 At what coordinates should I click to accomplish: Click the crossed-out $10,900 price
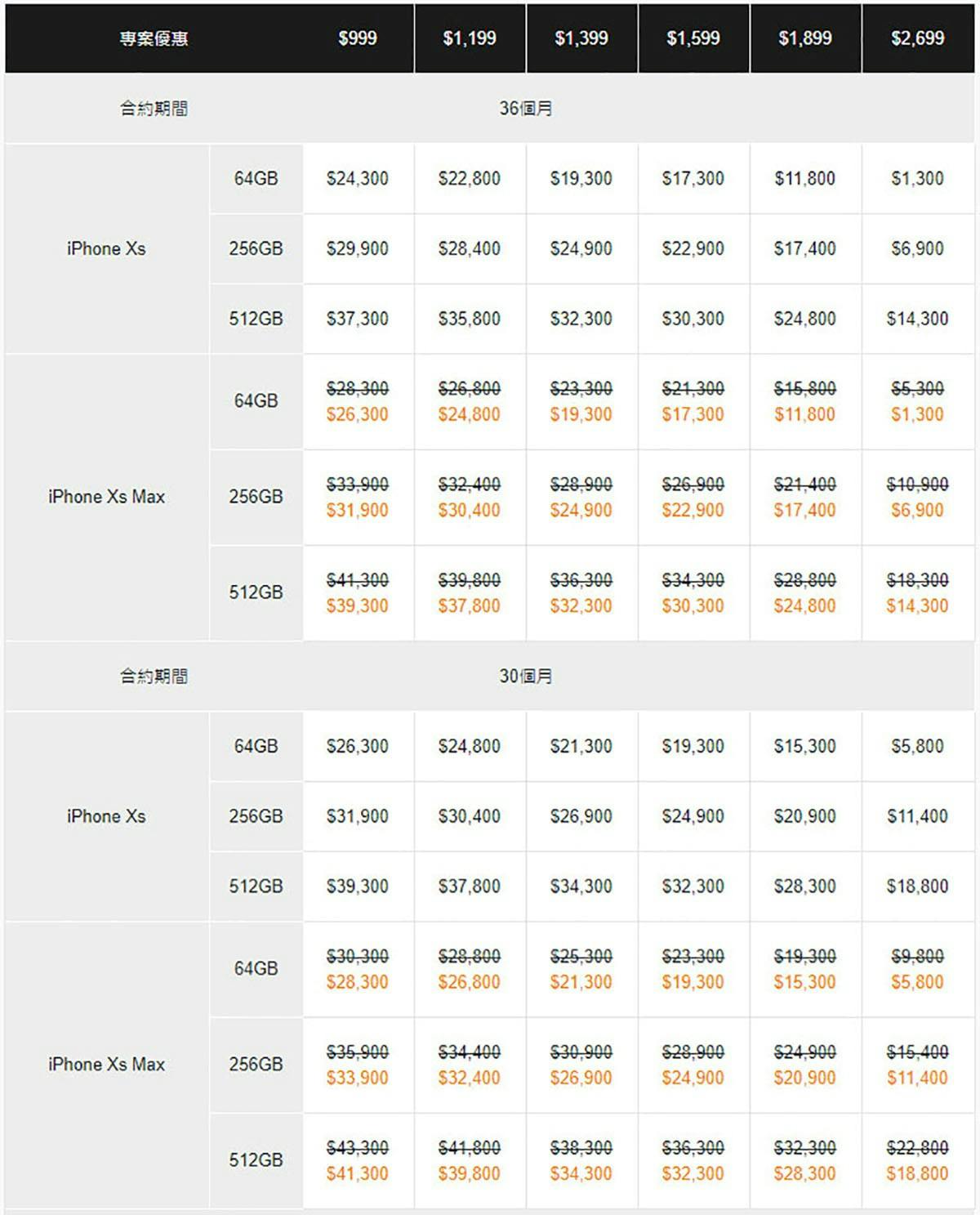[x=917, y=484]
